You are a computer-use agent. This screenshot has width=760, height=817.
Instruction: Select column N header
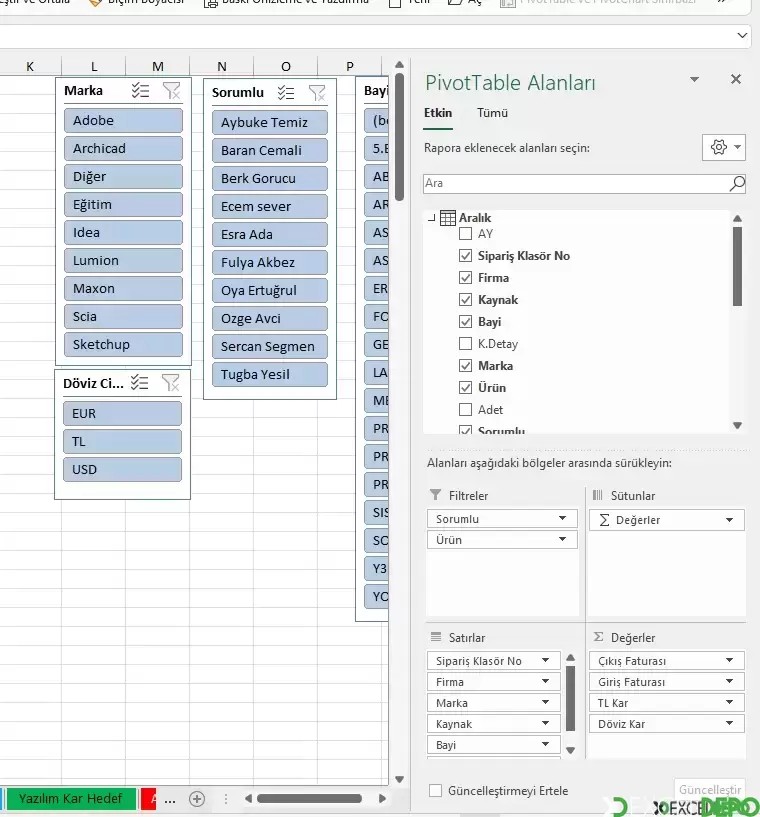click(222, 66)
